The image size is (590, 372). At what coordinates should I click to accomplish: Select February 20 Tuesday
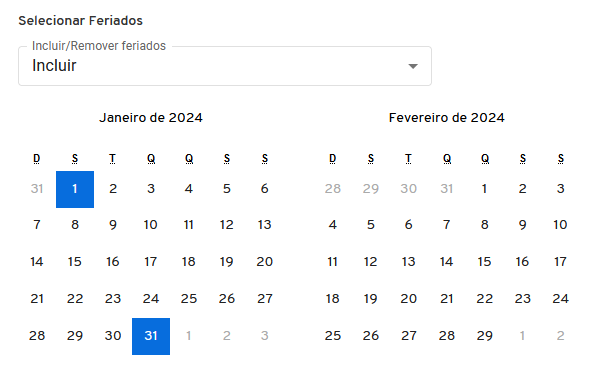click(x=409, y=299)
